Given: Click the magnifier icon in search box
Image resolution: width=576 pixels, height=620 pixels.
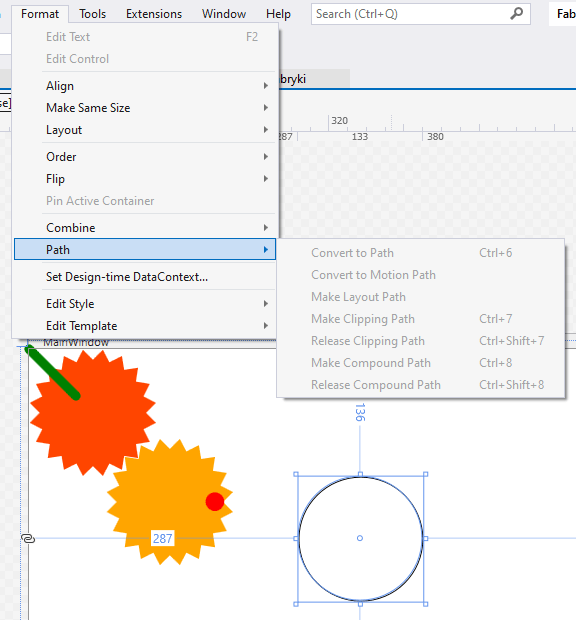Looking at the screenshot, I should point(516,13).
